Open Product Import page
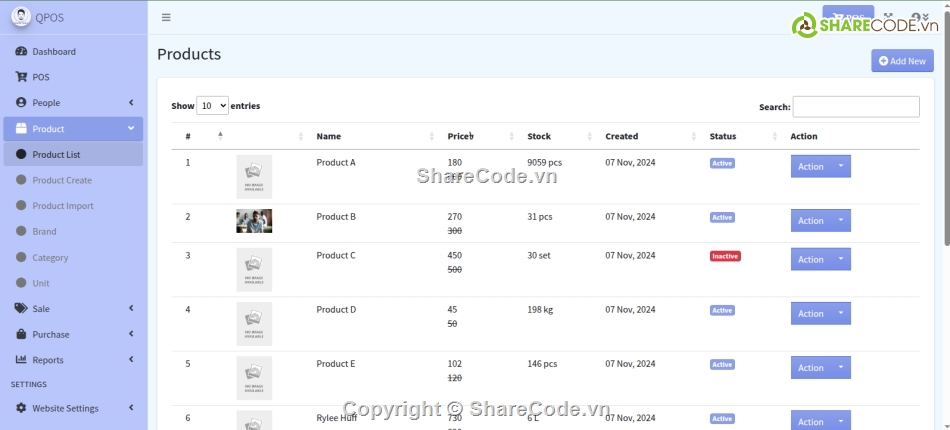Screen dimensions: 950x430 73,205
